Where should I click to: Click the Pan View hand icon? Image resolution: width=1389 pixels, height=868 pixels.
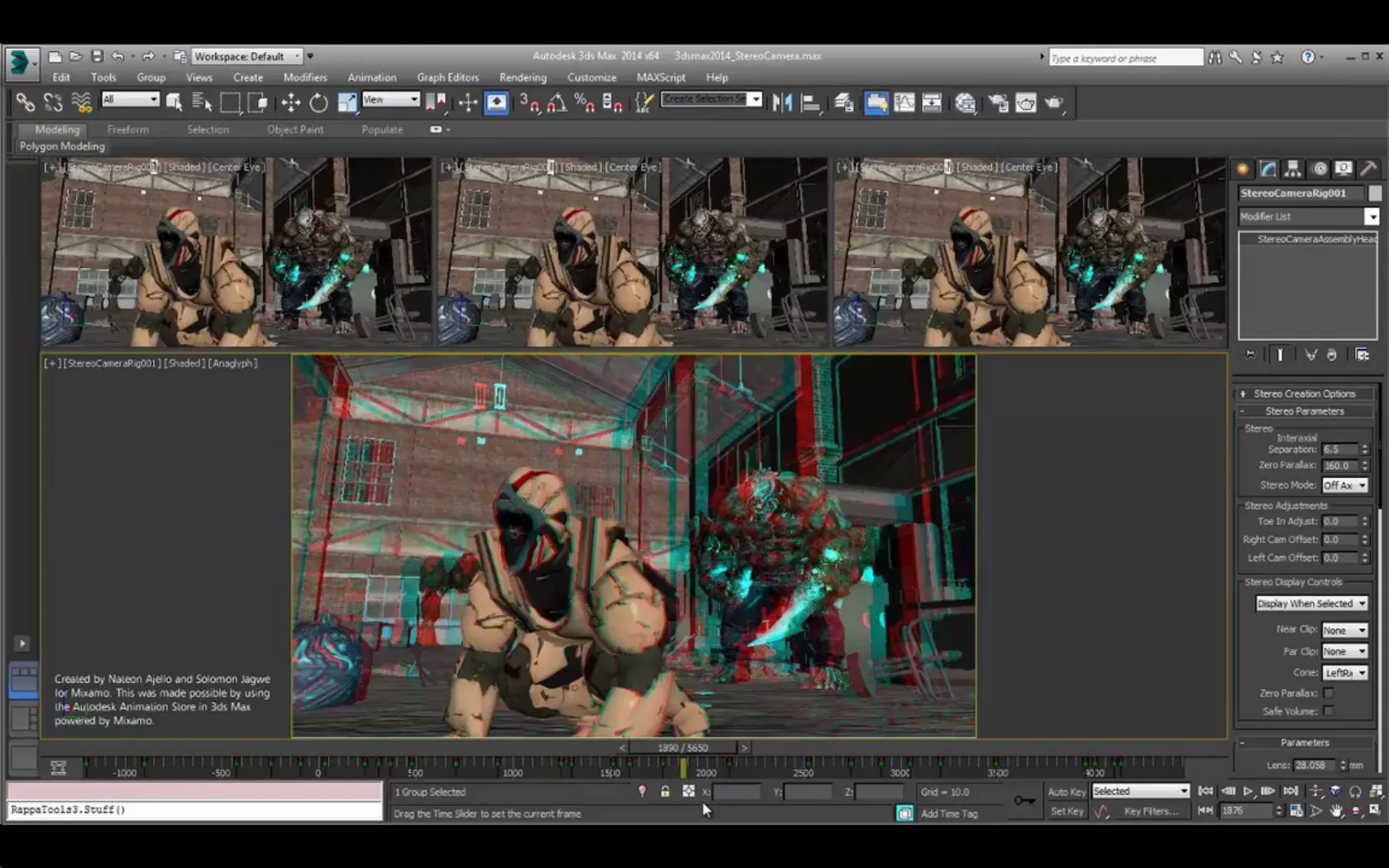pos(1336,811)
